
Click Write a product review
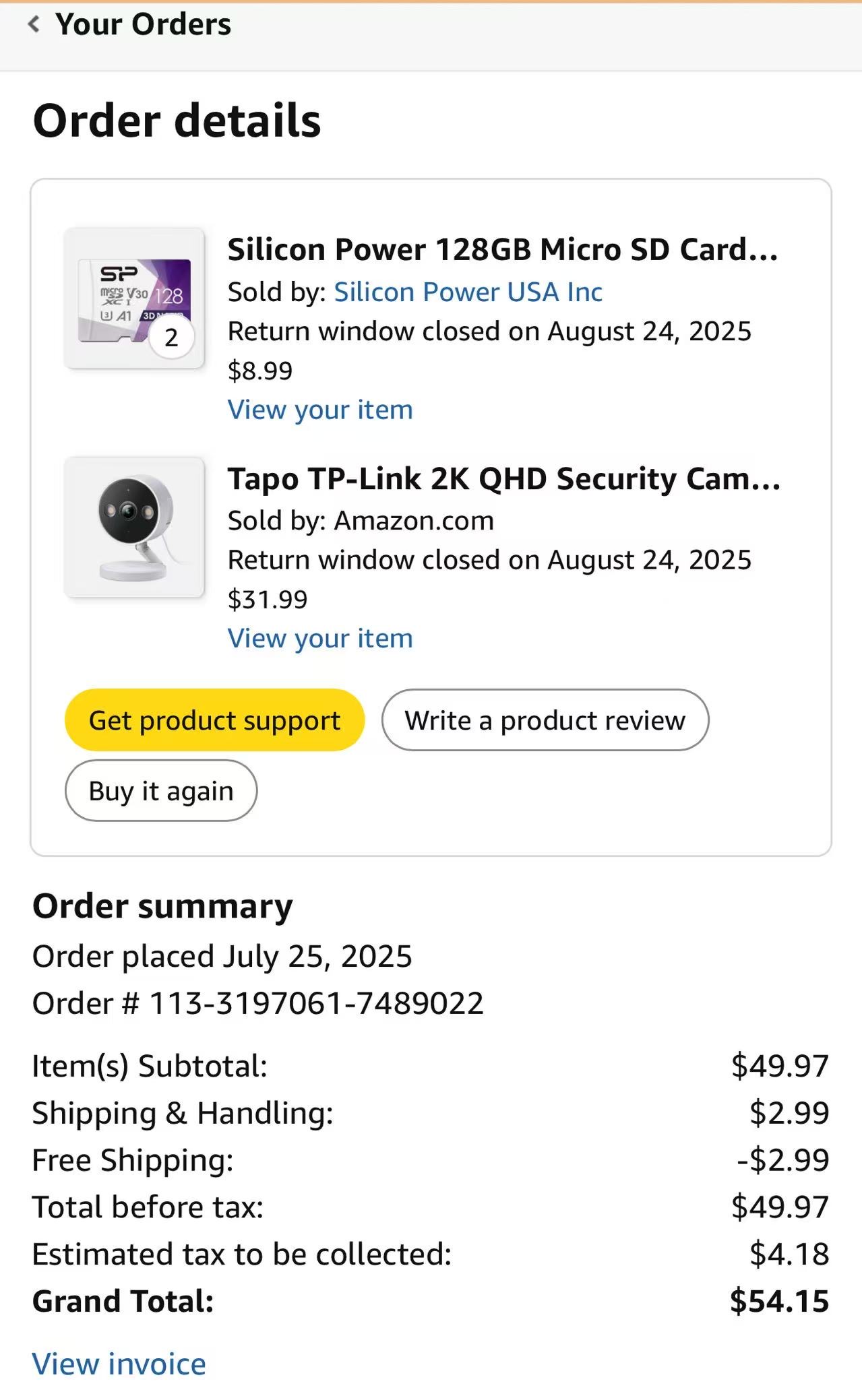click(545, 720)
